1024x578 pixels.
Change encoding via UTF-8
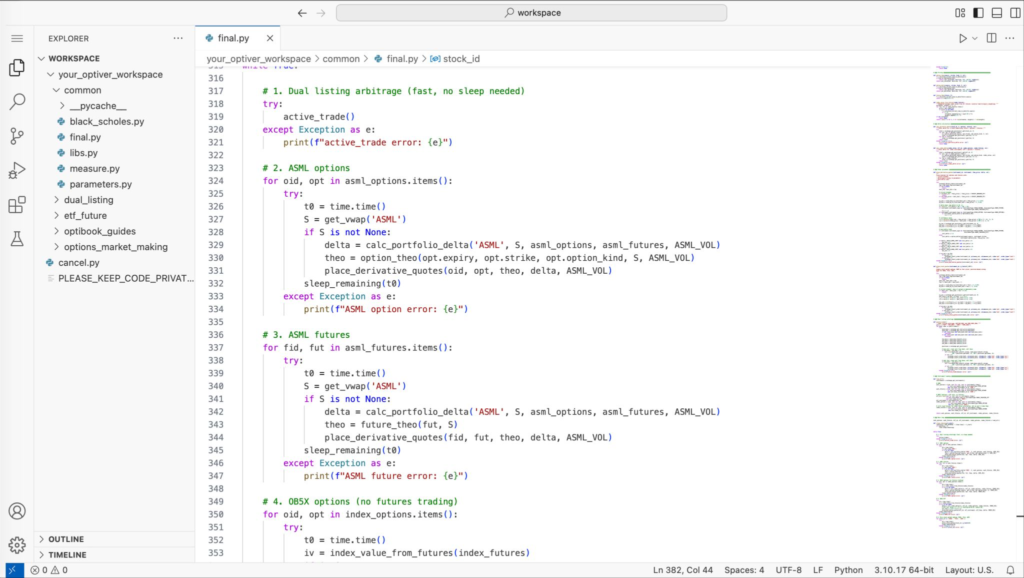(788, 570)
